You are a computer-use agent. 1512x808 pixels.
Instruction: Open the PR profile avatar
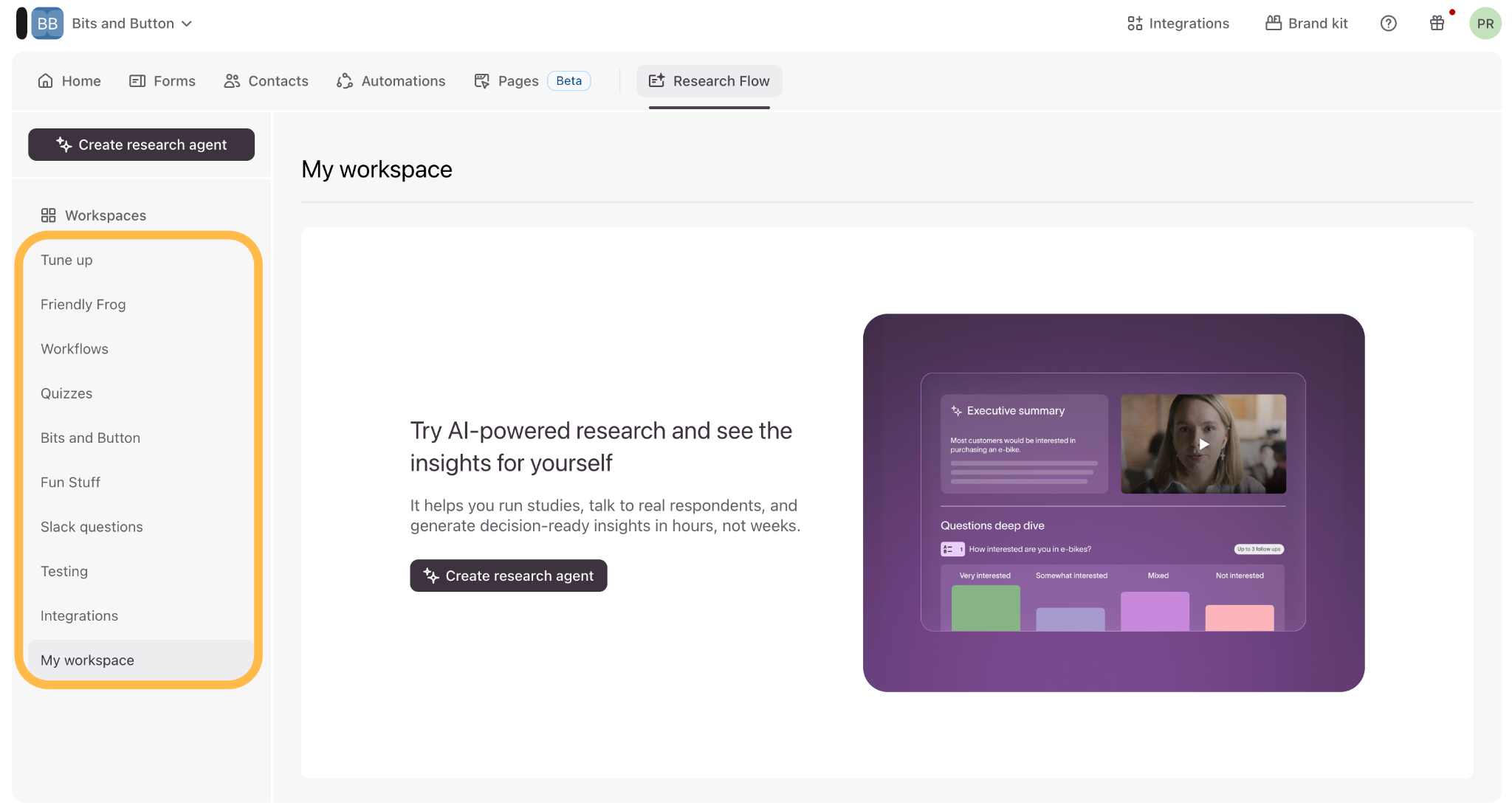(1485, 24)
